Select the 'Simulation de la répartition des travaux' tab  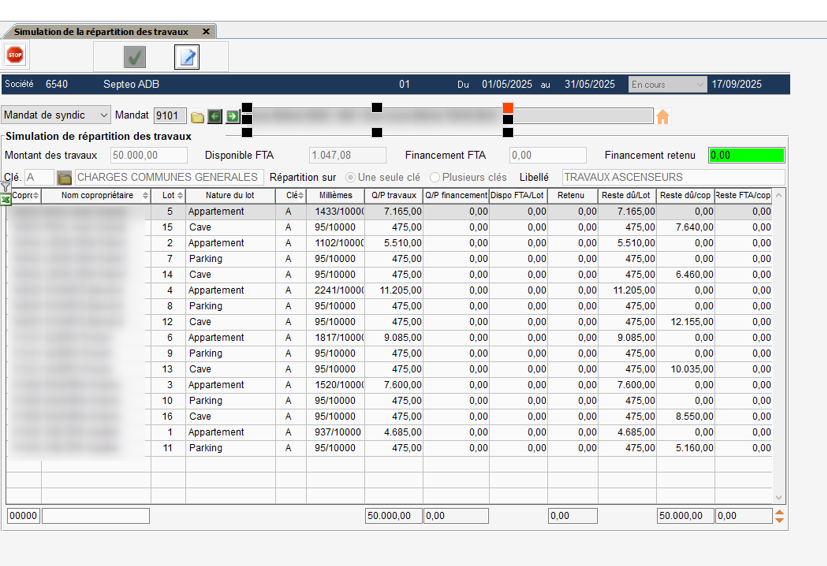[x=100, y=32]
